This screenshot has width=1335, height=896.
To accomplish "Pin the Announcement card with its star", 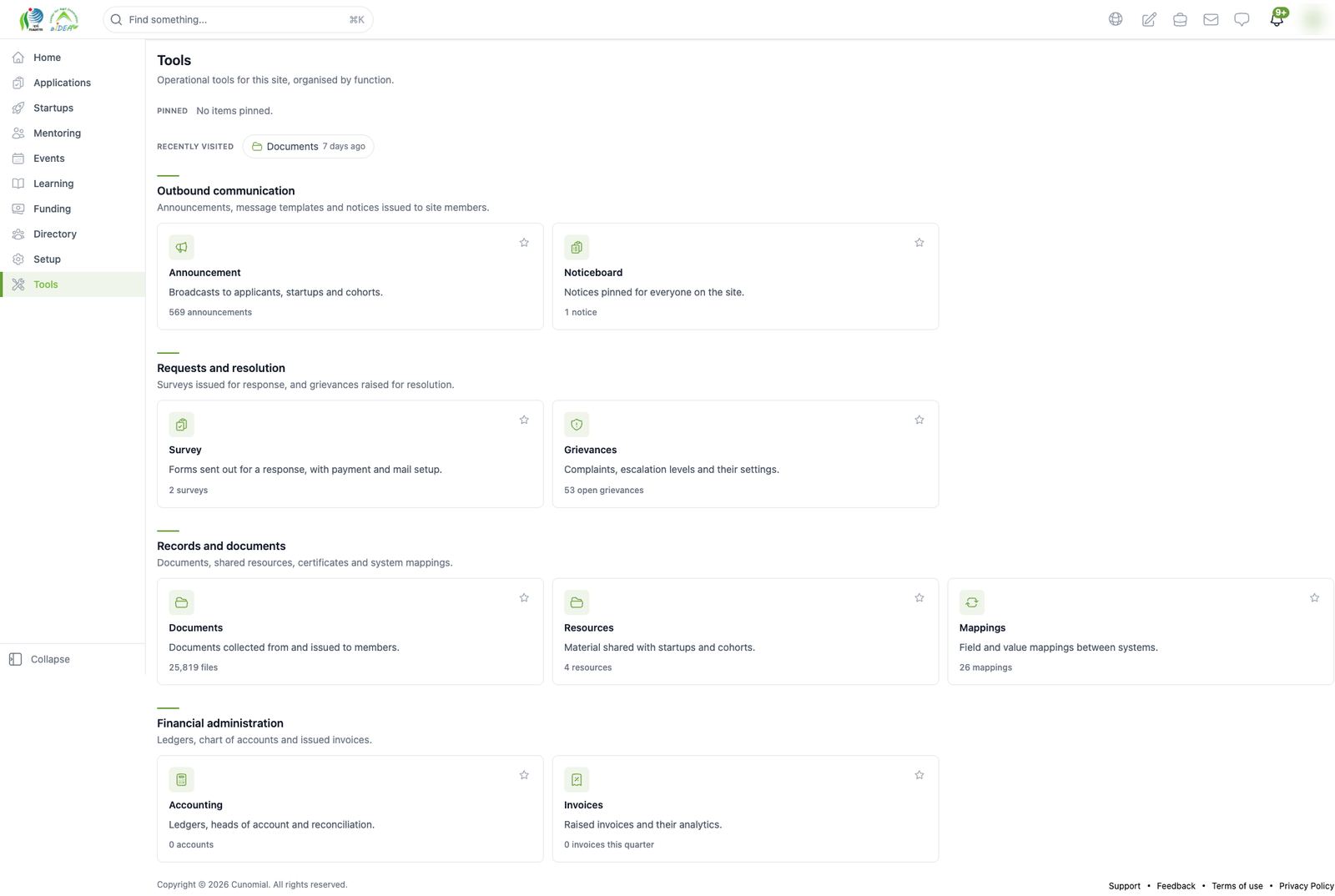I will click(x=524, y=243).
